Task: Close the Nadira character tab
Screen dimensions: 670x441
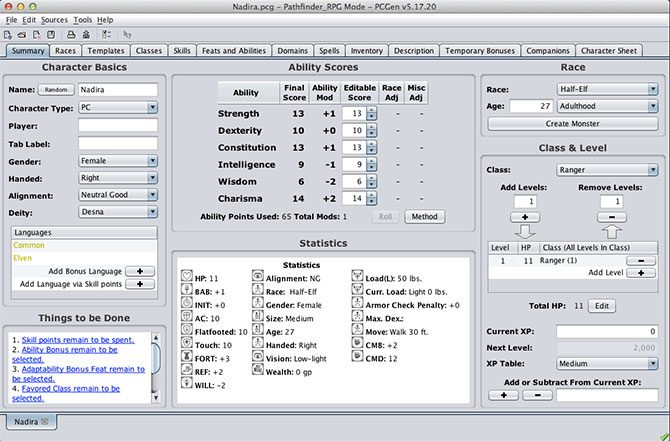Action: 44,422
